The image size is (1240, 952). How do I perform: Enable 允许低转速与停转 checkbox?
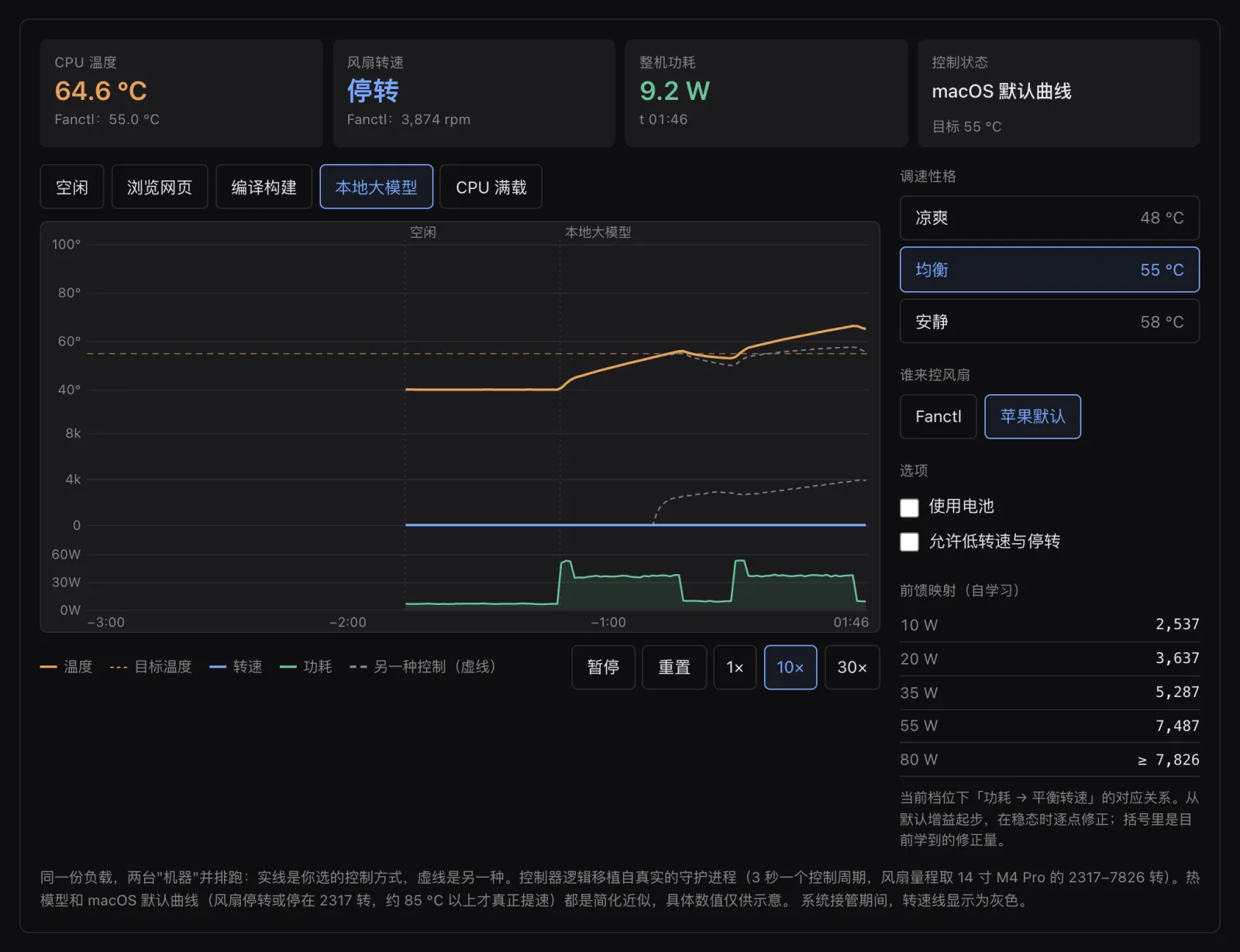tap(909, 541)
